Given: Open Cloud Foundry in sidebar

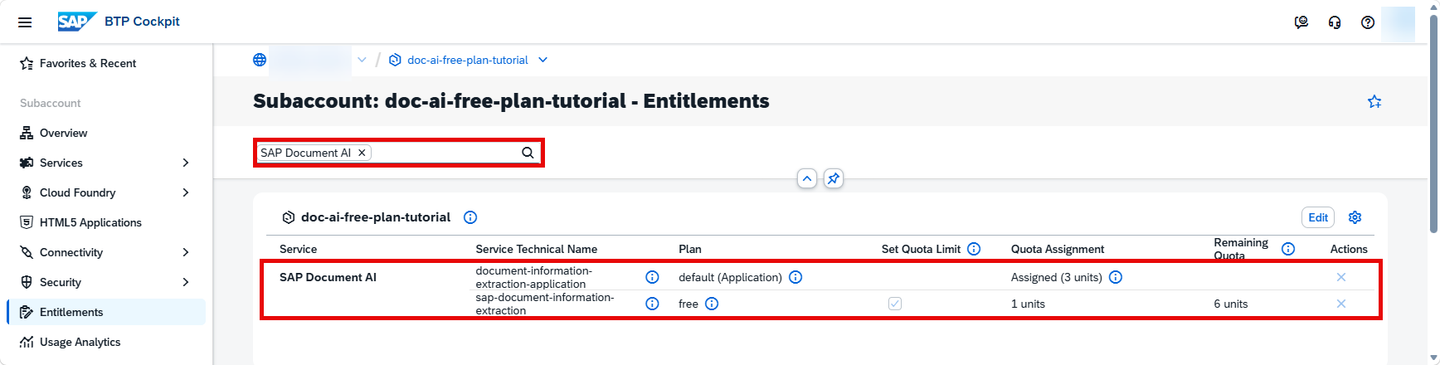Looking at the screenshot, I should 77,193.
